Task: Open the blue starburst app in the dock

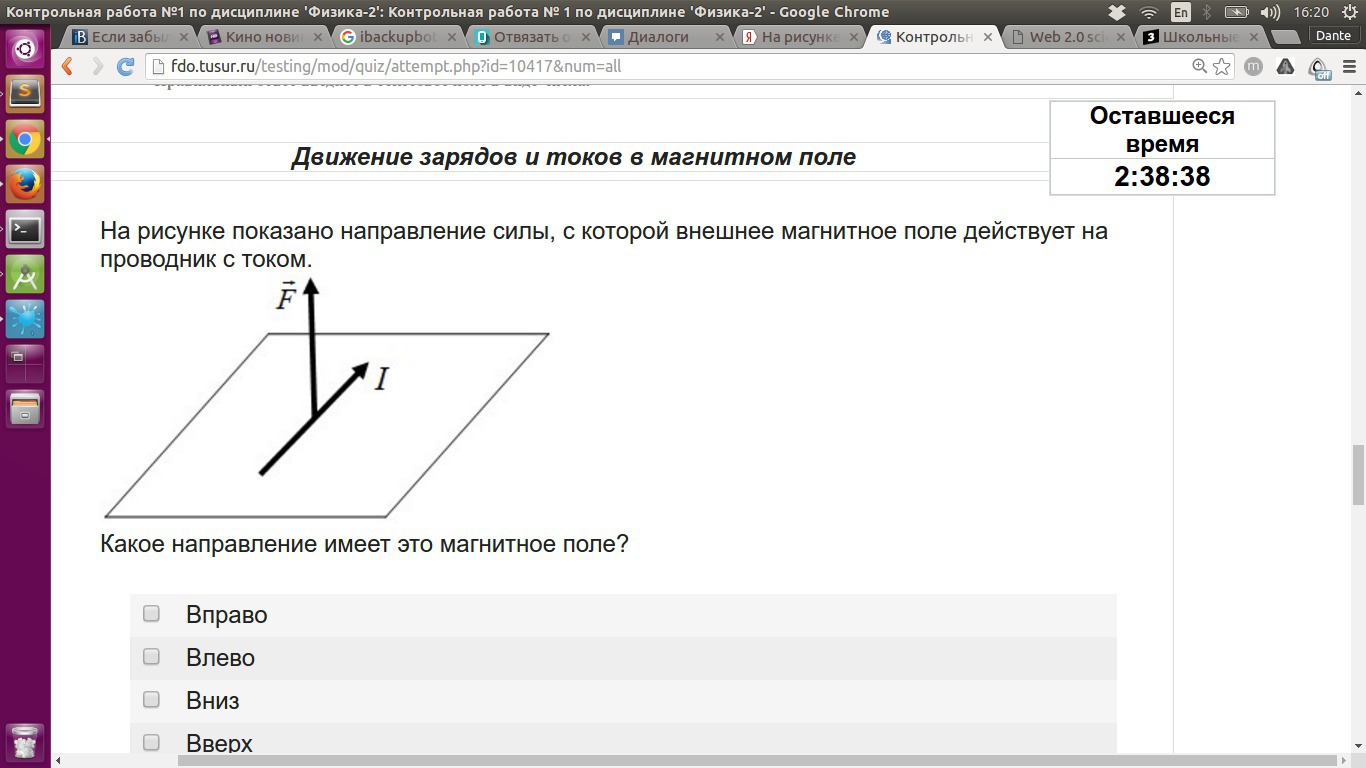Action: point(25,320)
